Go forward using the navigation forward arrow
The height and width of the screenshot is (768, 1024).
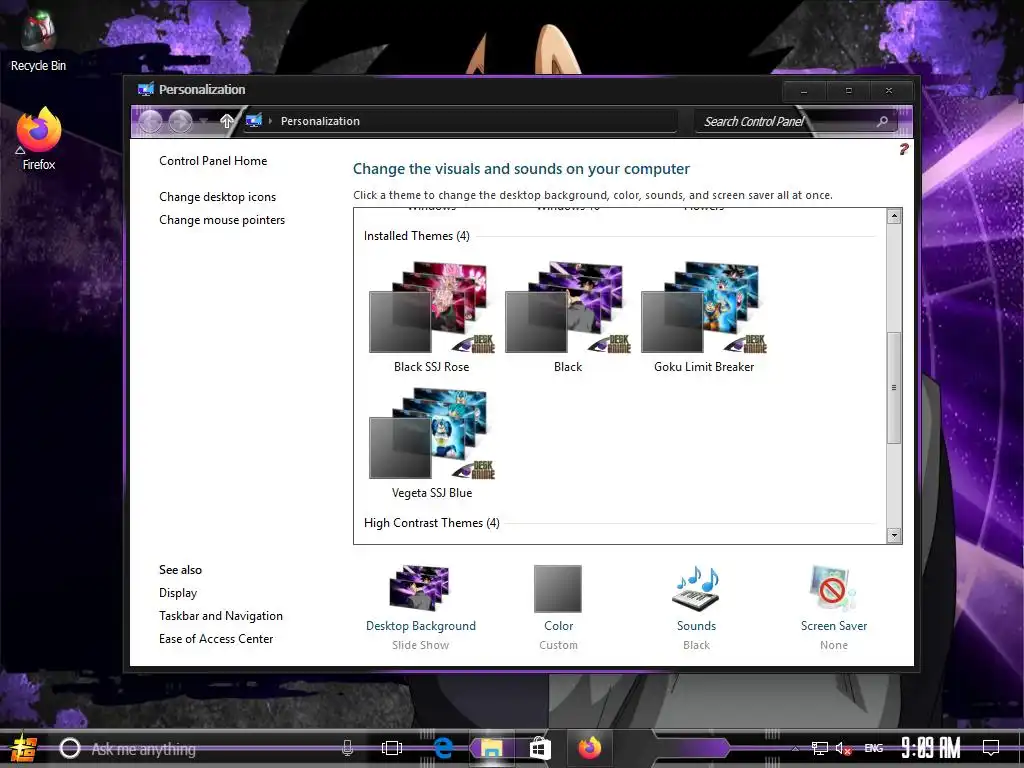[x=180, y=121]
